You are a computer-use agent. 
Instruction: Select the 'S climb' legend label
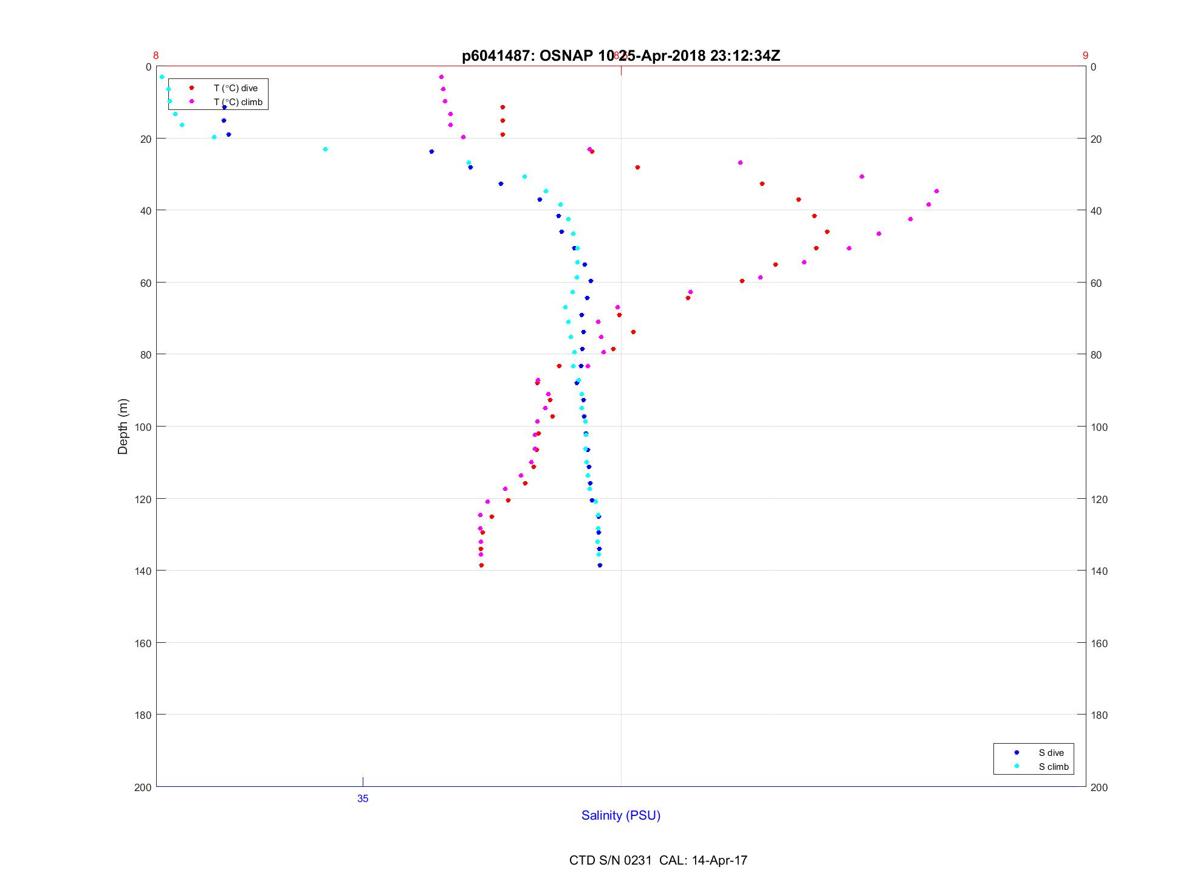1054,766
